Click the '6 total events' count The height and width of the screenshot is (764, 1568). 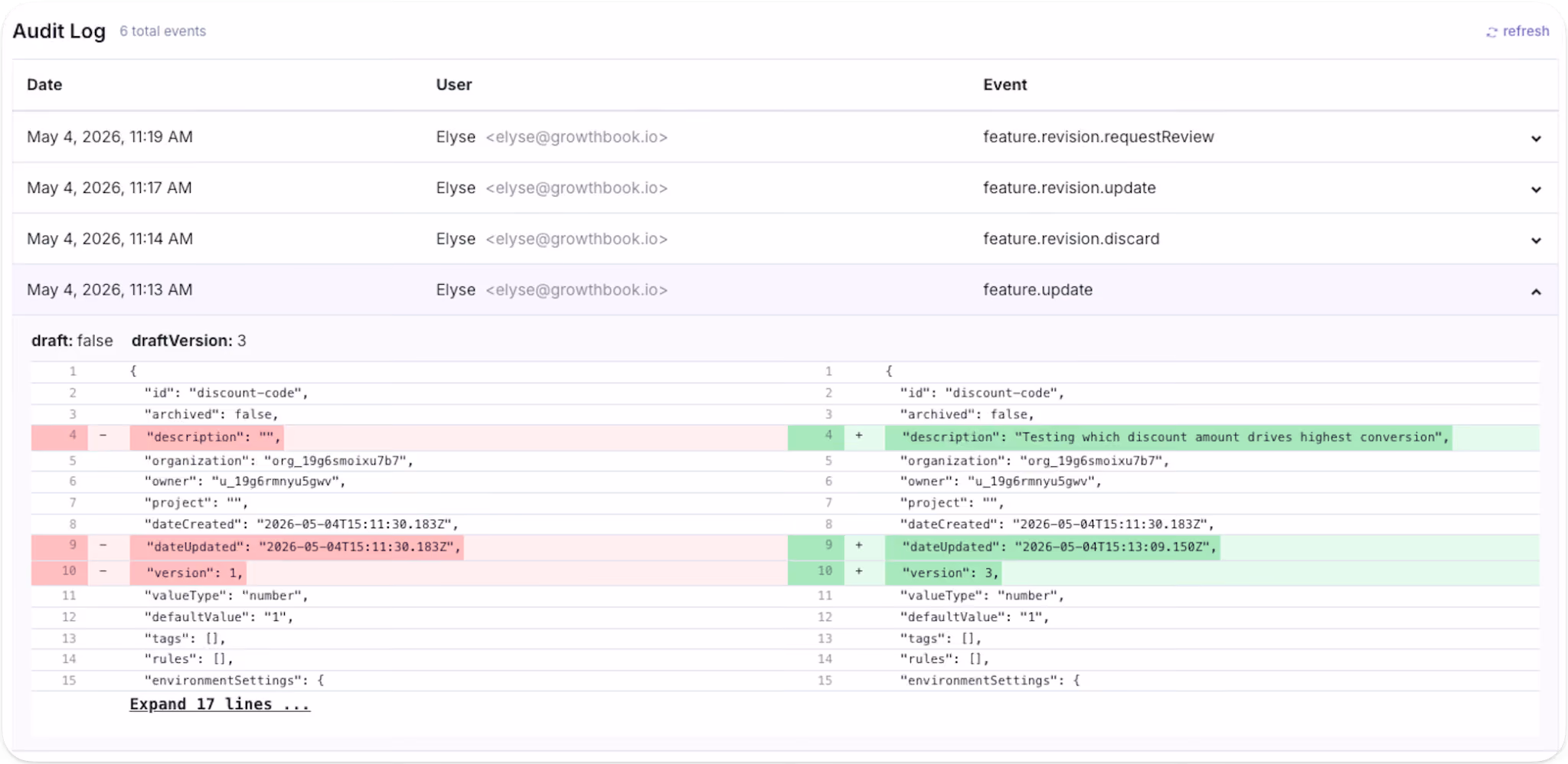click(162, 31)
